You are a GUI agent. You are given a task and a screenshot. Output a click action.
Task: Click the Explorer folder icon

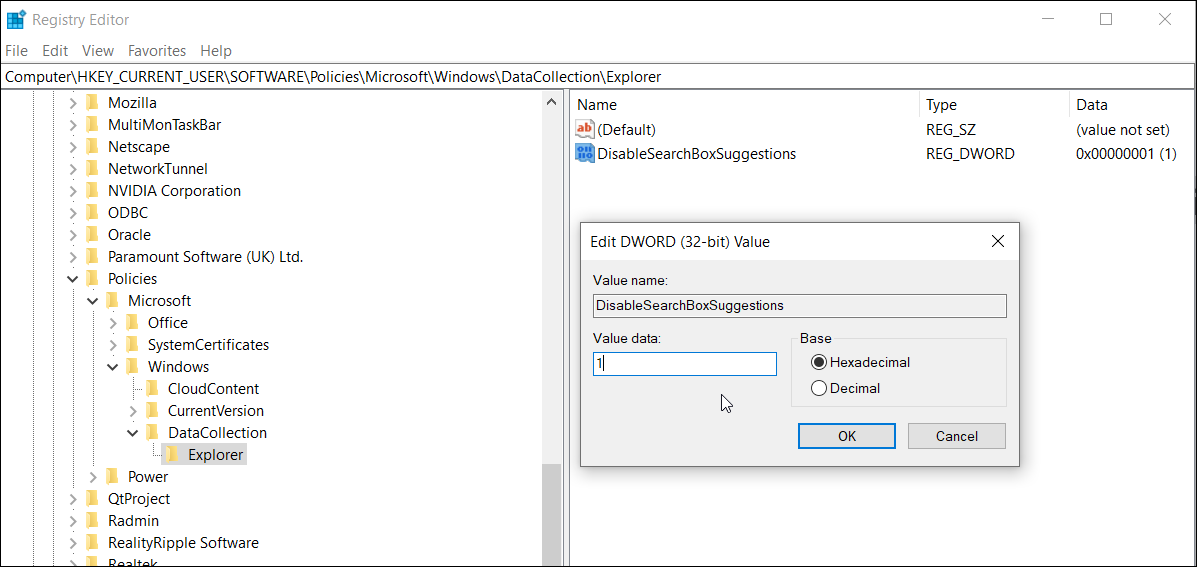pos(173,455)
